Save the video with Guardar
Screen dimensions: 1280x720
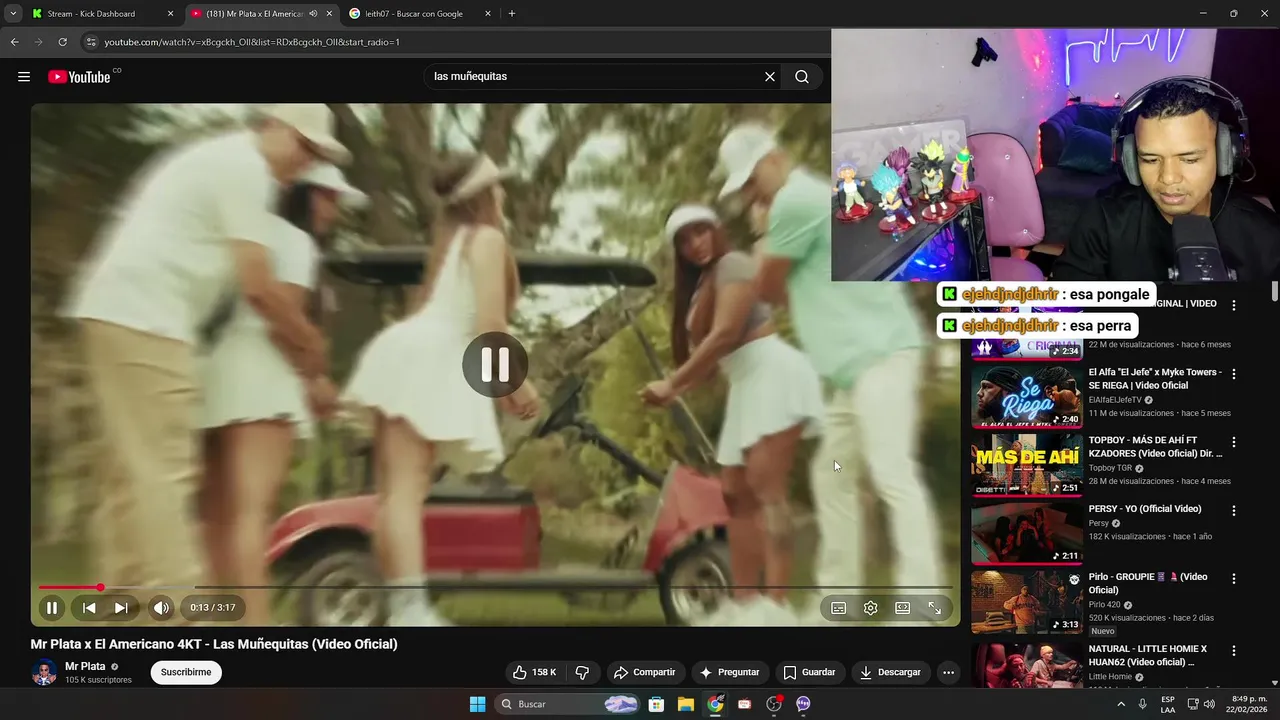pyautogui.click(x=809, y=672)
